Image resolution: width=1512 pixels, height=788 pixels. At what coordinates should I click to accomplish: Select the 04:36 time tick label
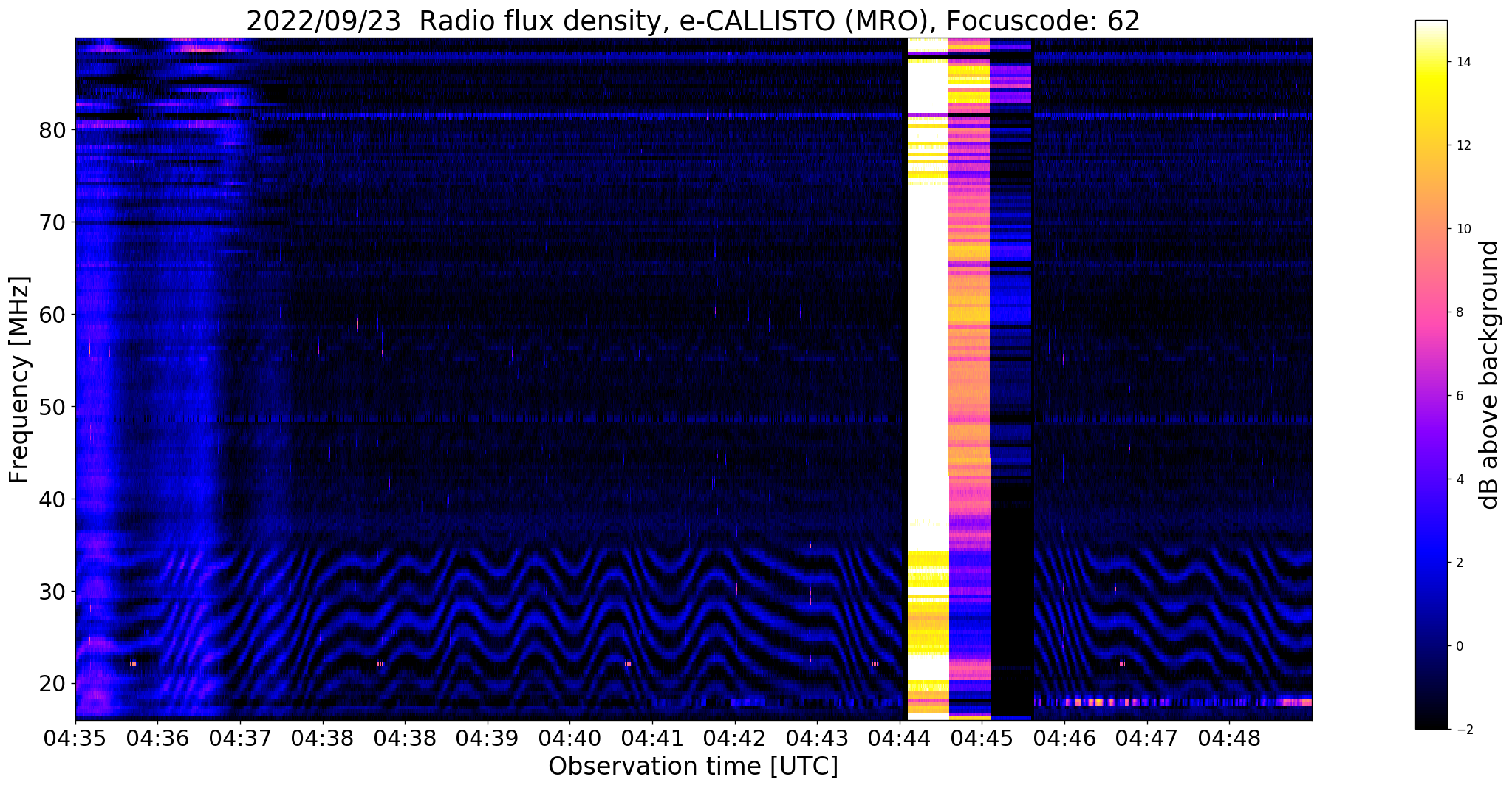(x=157, y=738)
